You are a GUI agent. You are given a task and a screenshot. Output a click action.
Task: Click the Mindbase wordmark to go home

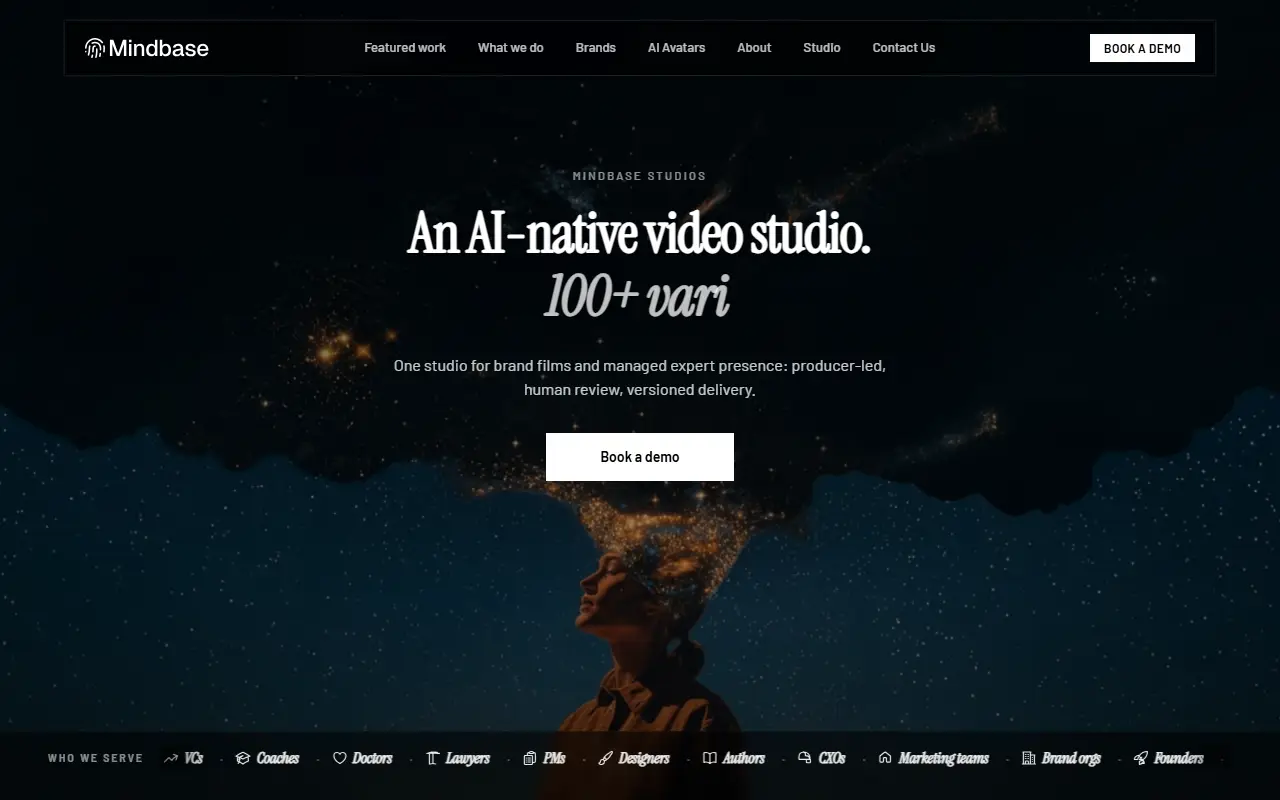point(159,48)
